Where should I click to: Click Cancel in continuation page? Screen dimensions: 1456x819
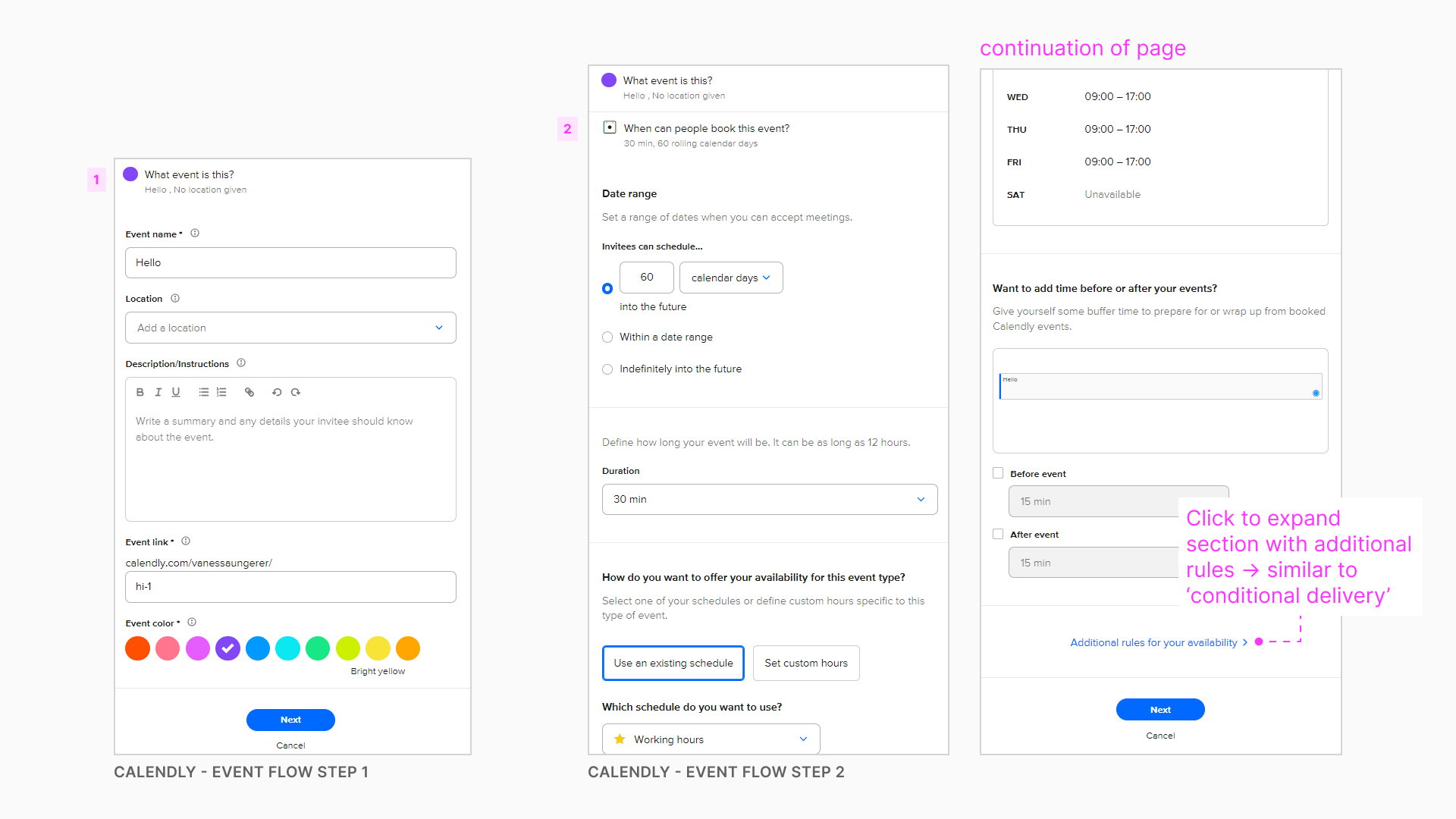pos(1160,736)
